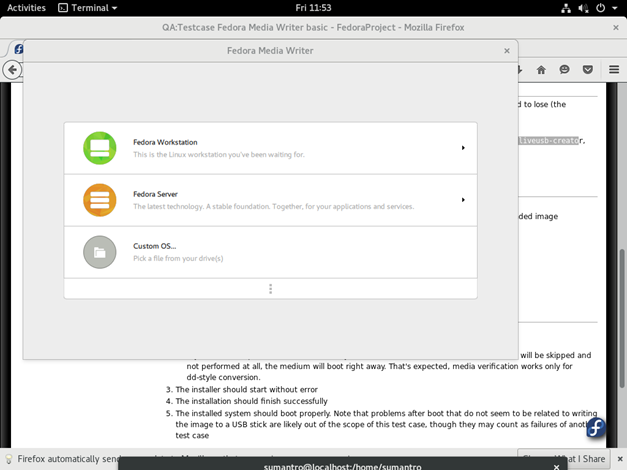Screen dimensions: 627x470
Task: Open Firefox home page icon
Action: [x=541, y=70]
